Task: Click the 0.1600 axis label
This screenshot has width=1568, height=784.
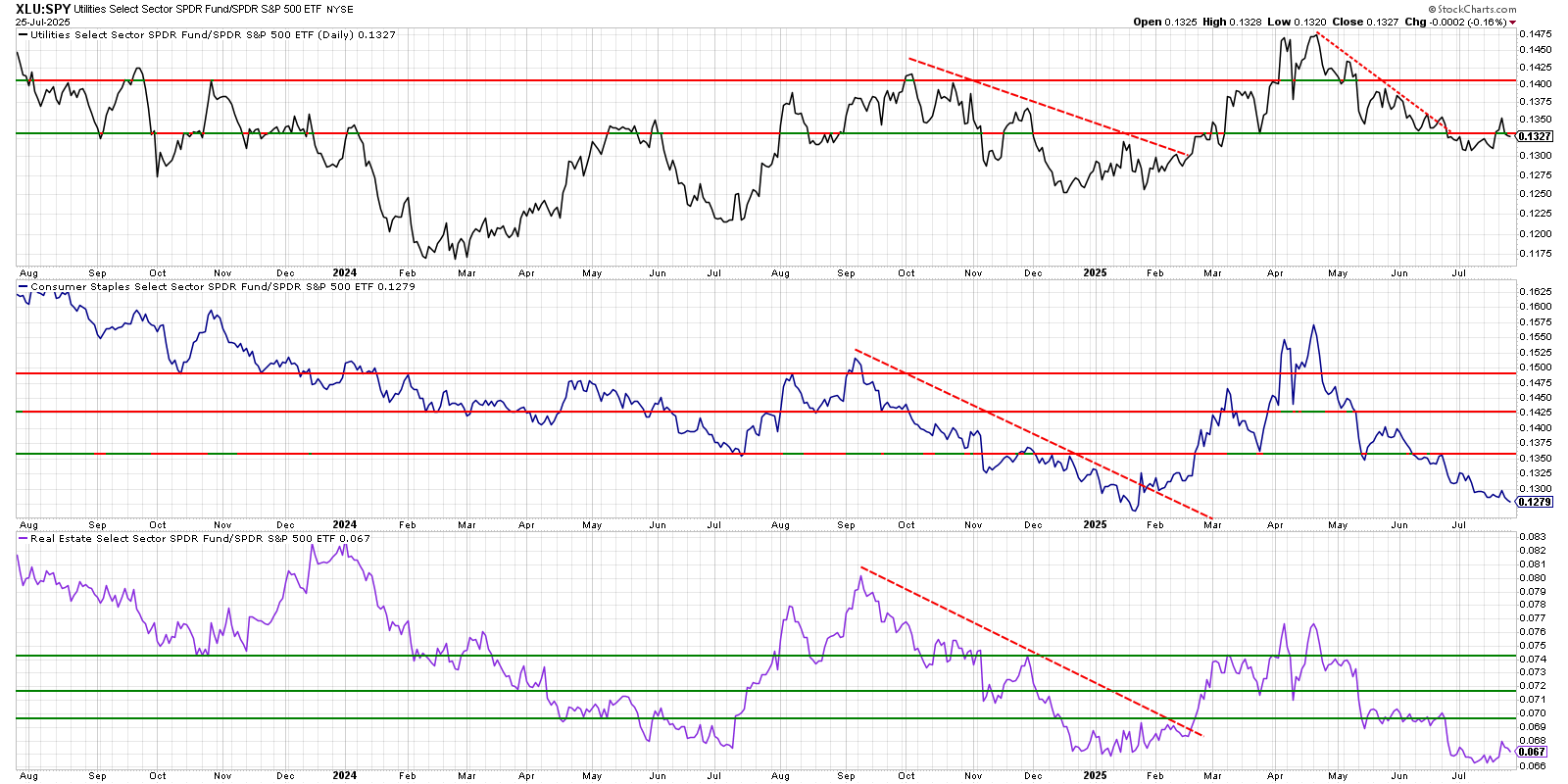Action: (x=1536, y=307)
